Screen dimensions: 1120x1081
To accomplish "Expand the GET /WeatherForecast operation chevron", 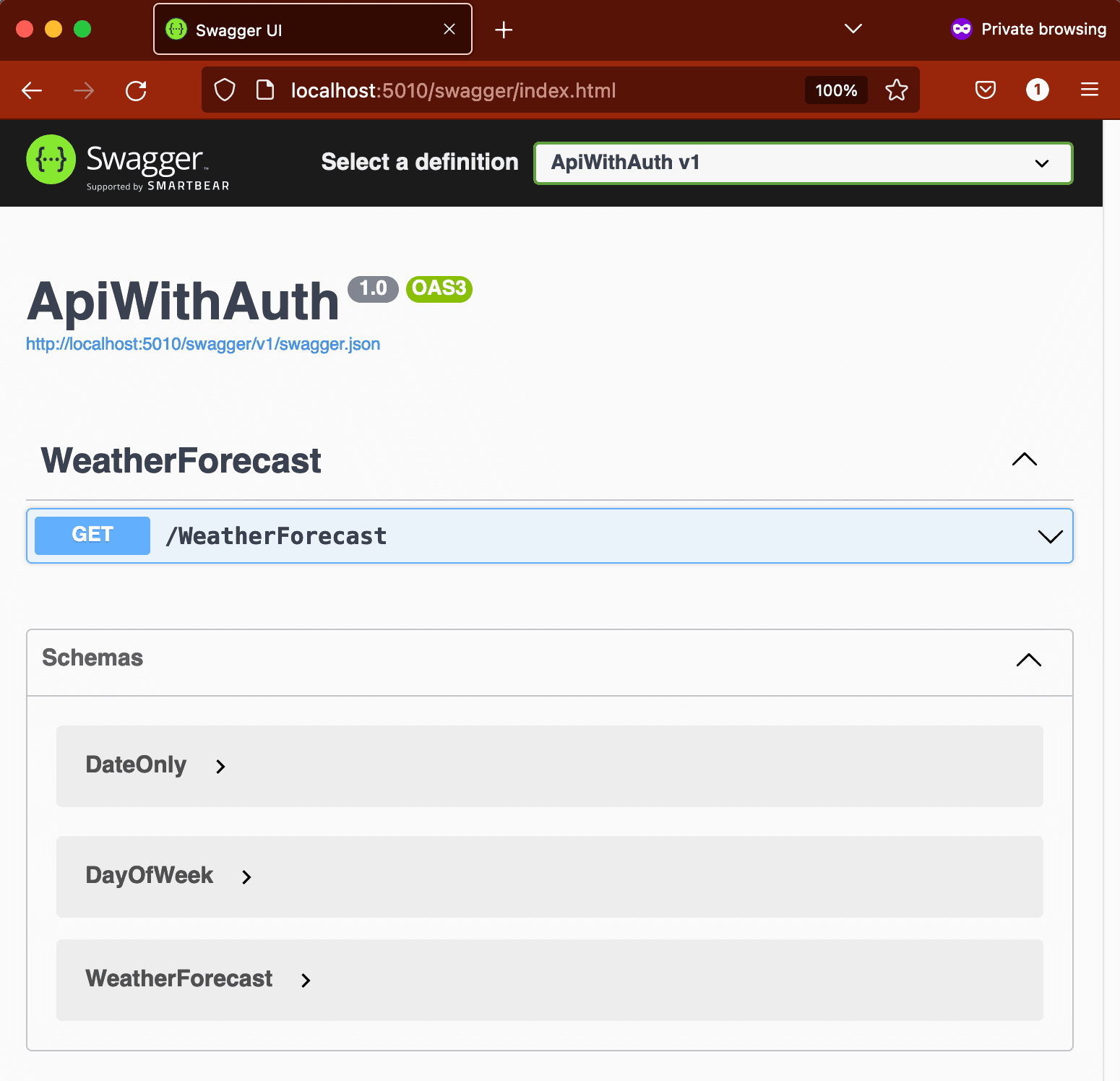I will pos(1050,536).
